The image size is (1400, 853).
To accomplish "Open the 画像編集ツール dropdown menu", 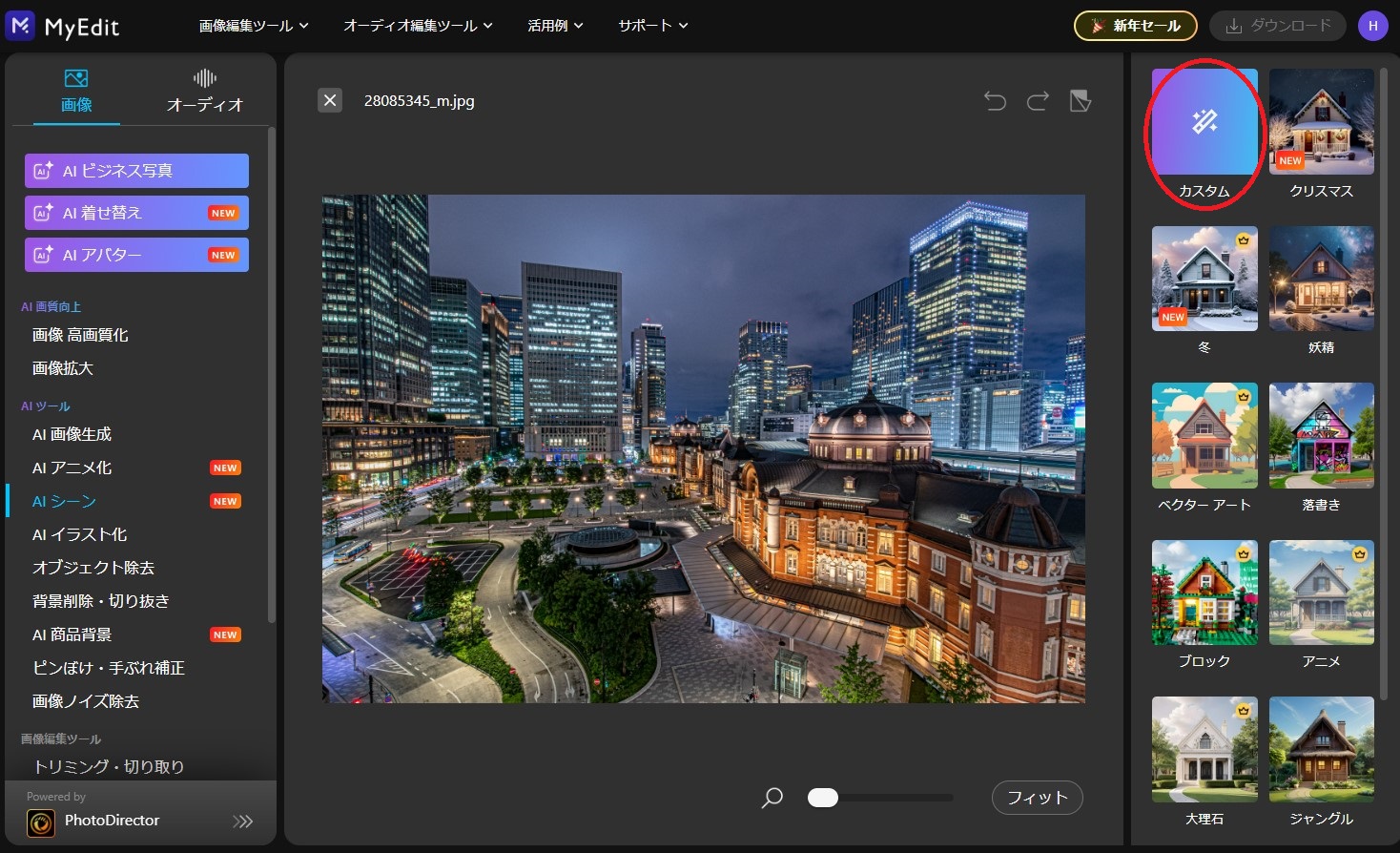I will click(254, 26).
